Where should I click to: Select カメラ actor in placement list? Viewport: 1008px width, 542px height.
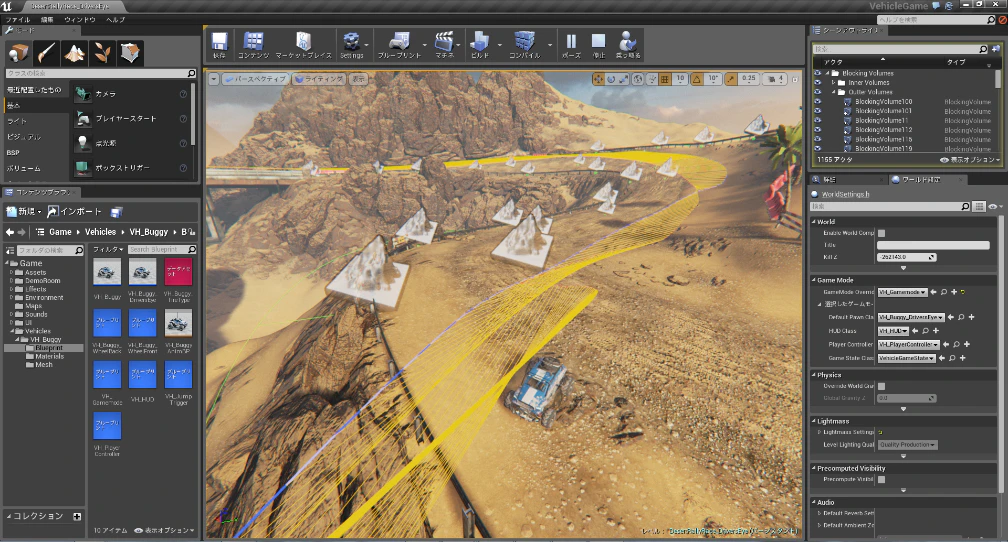pyautogui.click(x=130, y=94)
